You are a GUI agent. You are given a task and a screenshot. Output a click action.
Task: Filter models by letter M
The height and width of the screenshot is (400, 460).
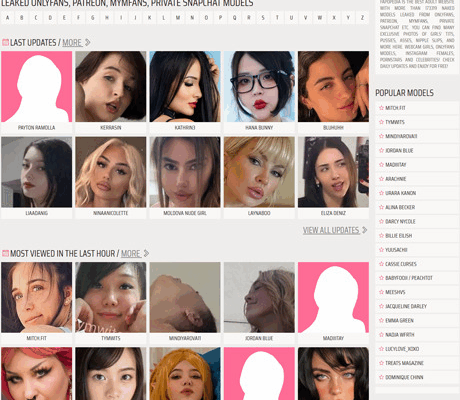pos(178,18)
